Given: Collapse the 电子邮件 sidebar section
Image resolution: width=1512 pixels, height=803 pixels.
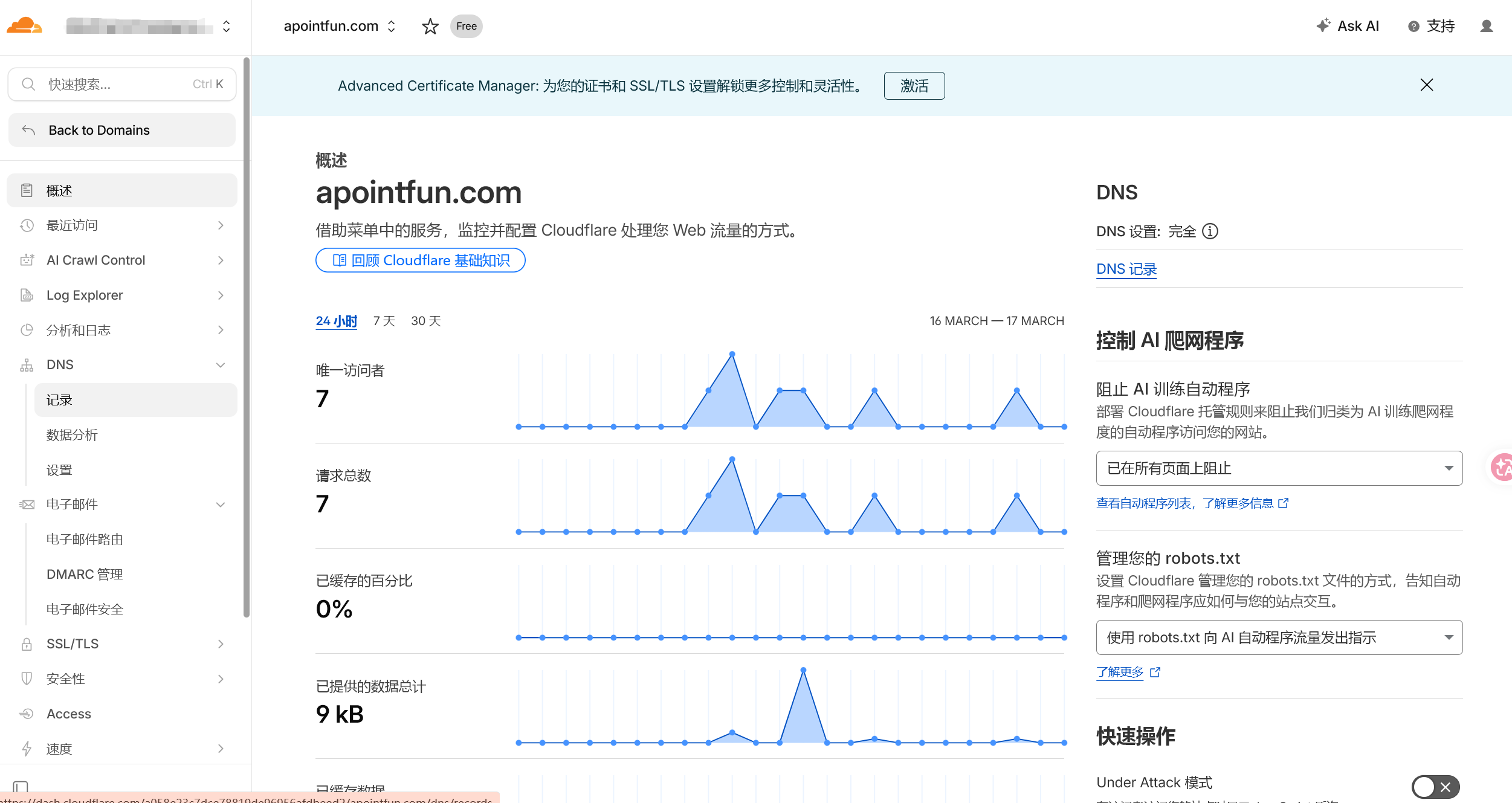Looking at the screenshot, I should click(221, 505).
